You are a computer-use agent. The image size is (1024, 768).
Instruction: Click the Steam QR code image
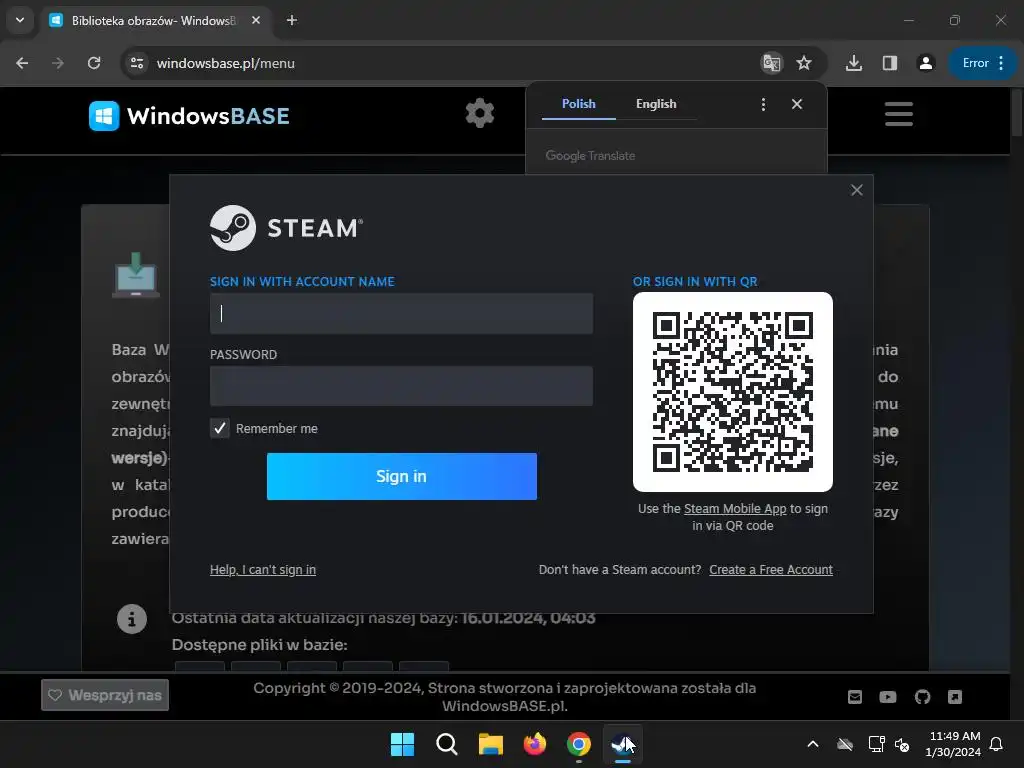[x=733, y=392]
